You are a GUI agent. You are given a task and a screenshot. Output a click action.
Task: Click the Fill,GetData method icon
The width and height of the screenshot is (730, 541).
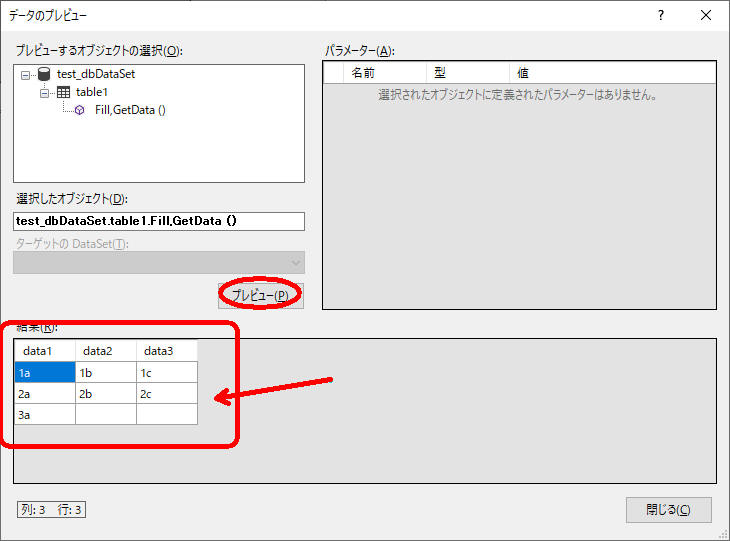pyautogui.click(x=80, y=110)
